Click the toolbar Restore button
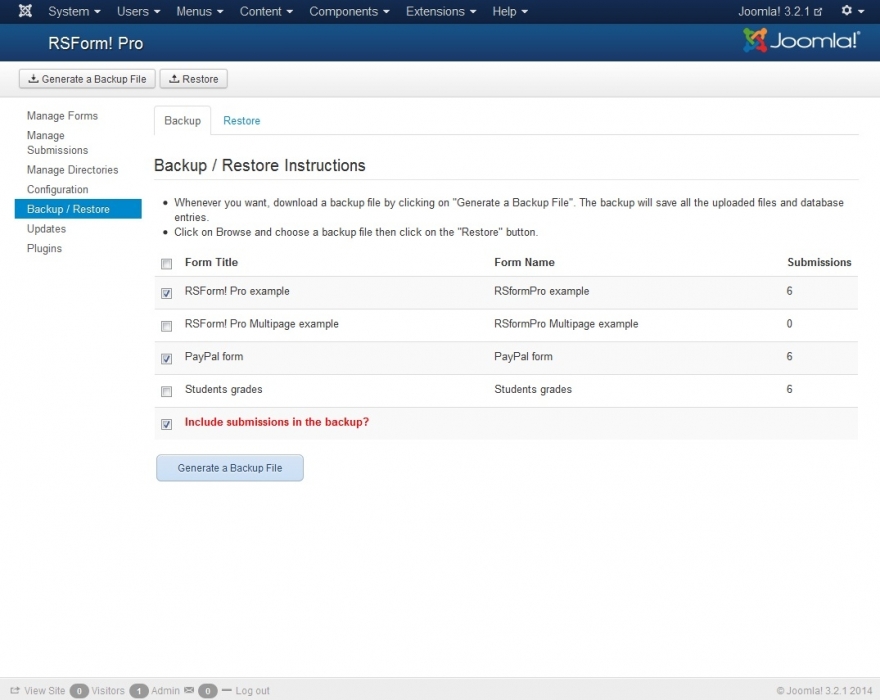Viewport: 880px width, 700px height. point(194,79)
